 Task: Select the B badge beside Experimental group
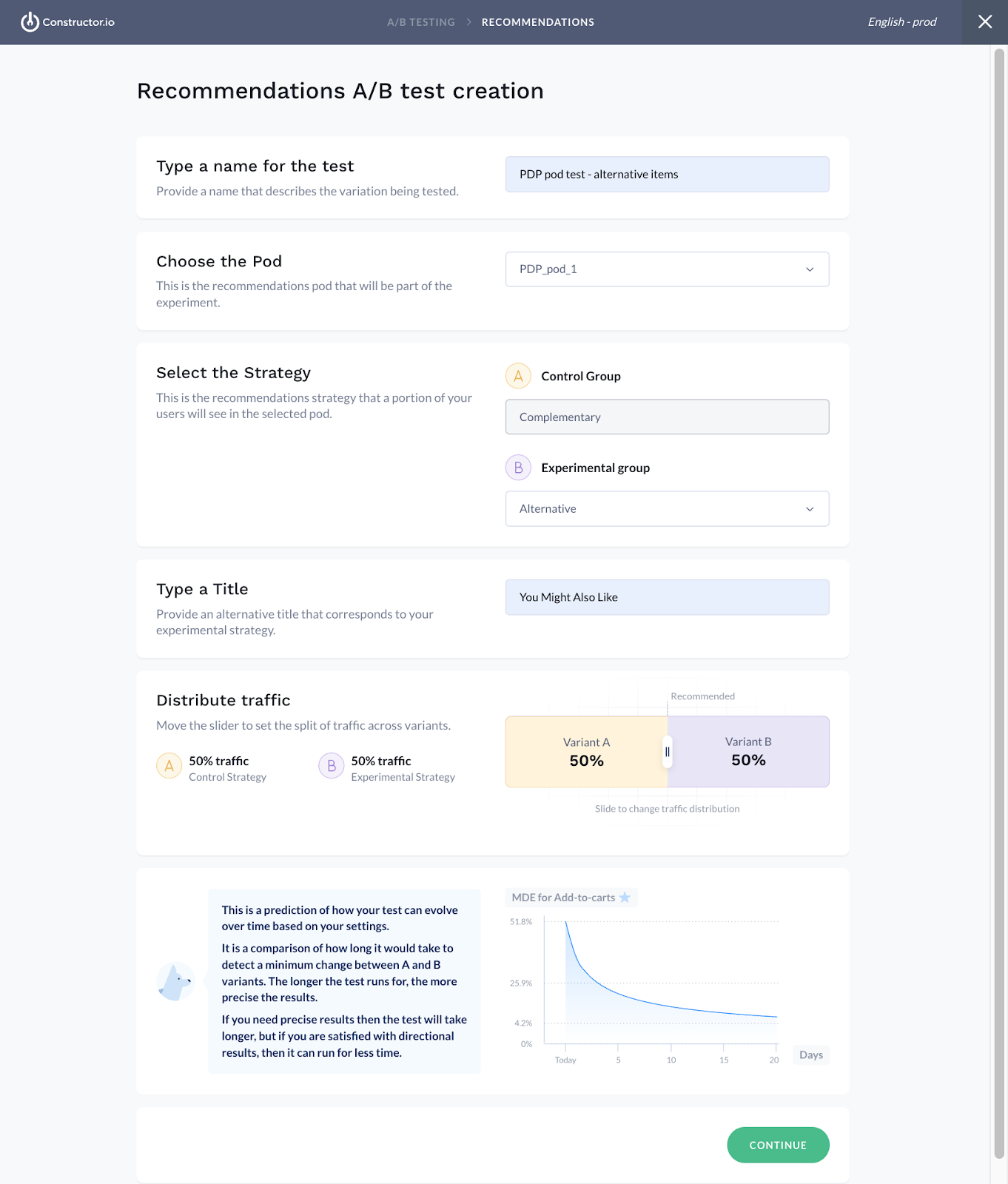click(x=518, y=467)
